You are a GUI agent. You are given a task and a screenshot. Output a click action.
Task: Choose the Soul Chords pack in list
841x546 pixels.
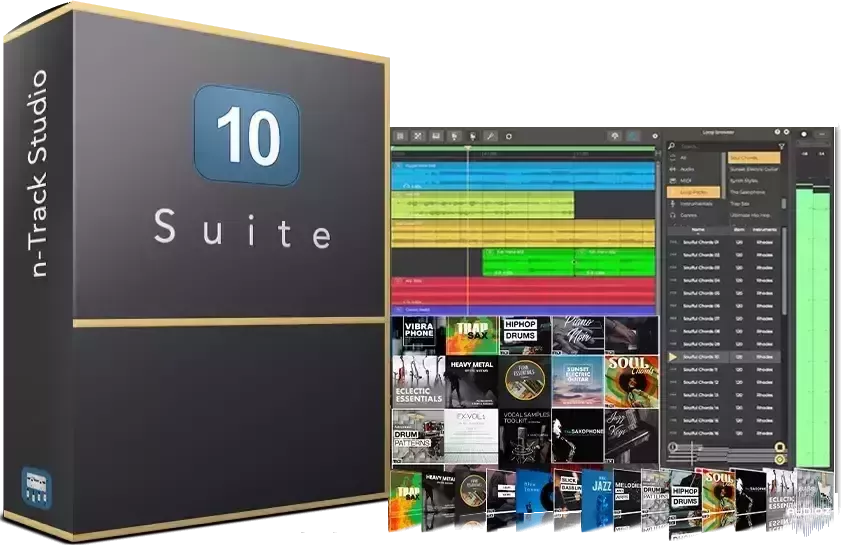pos(754,158)
